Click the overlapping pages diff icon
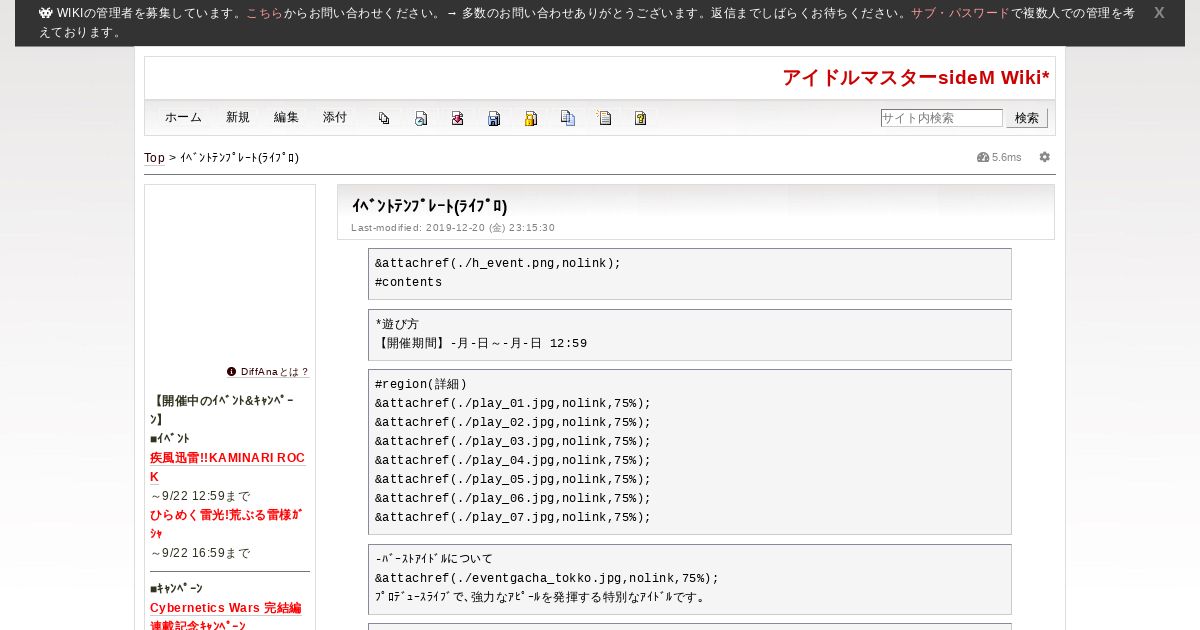1200x630 pixels. click(x=384, y=118)
